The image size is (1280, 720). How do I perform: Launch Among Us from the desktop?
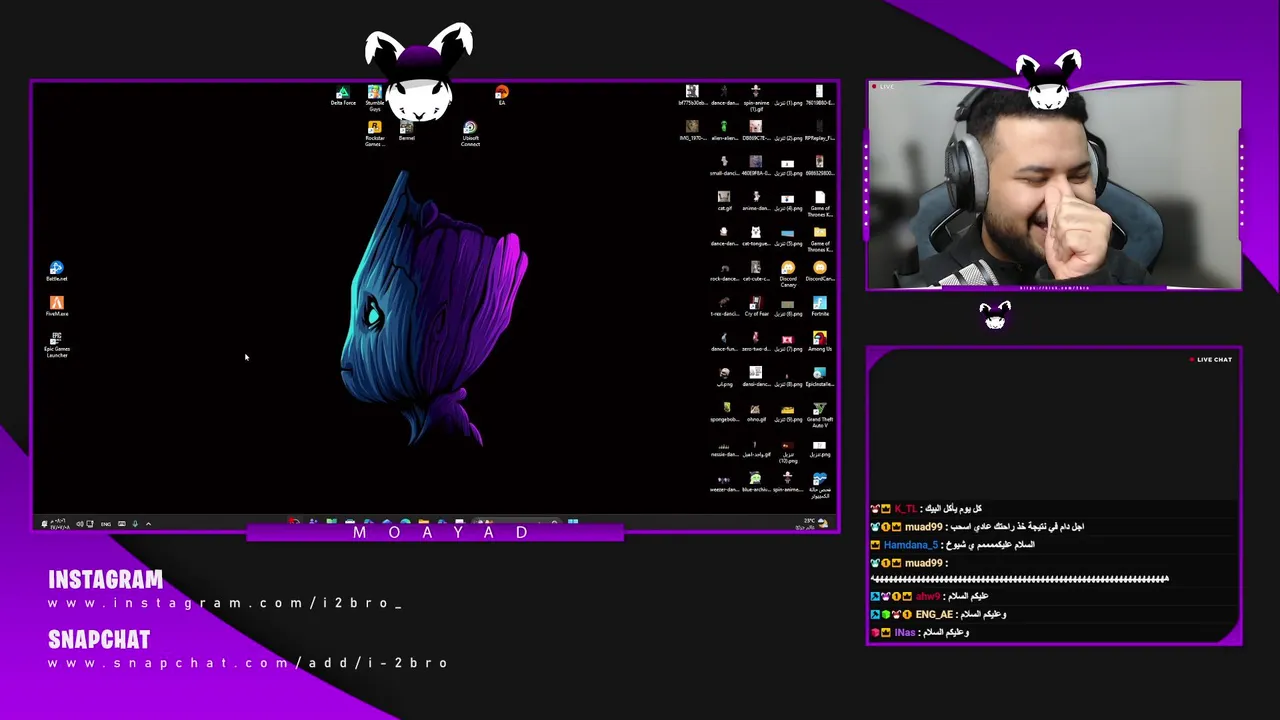(x=820, y=341)
